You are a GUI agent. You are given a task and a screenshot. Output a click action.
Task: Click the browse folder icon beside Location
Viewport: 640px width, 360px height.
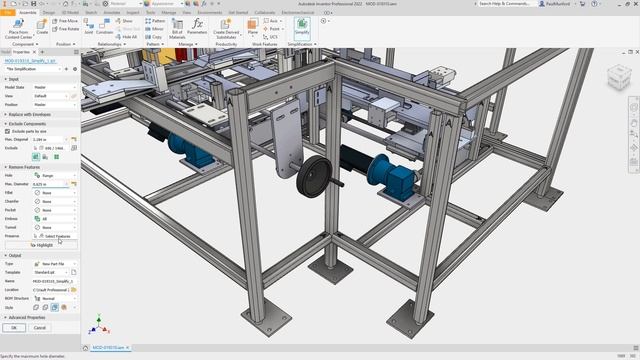point(74,290)
